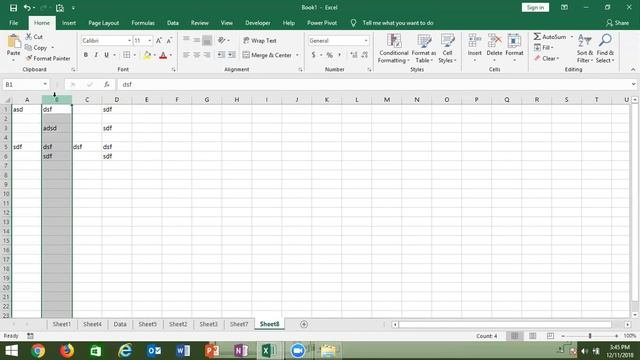This screenshot has height=360, width=640.
Task: Click the Sign in button
Action: 535,7
